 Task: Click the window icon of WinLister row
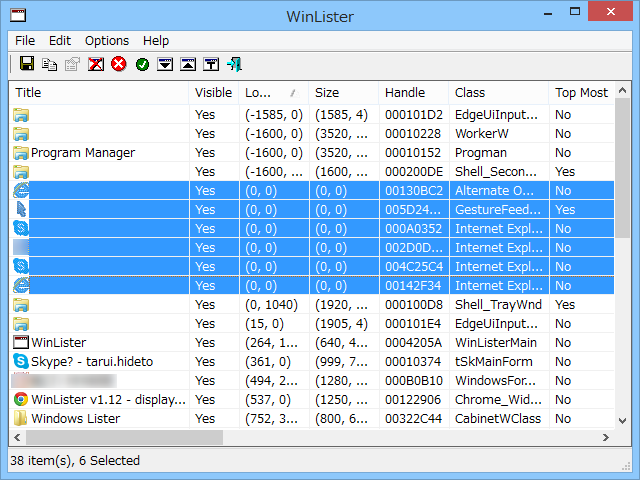tap(21, 342)
